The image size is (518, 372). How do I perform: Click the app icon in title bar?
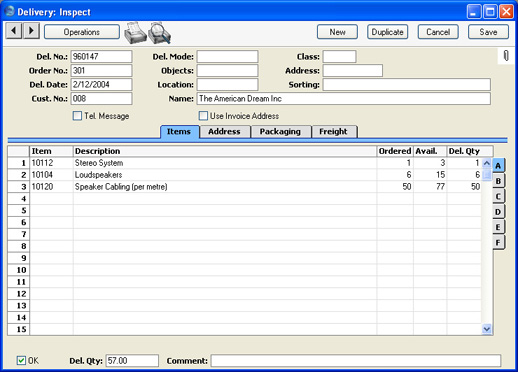[10, 11]
